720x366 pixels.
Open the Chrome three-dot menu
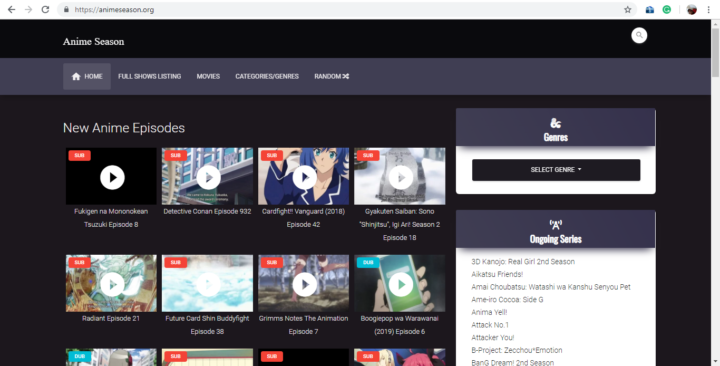(709, 10)
